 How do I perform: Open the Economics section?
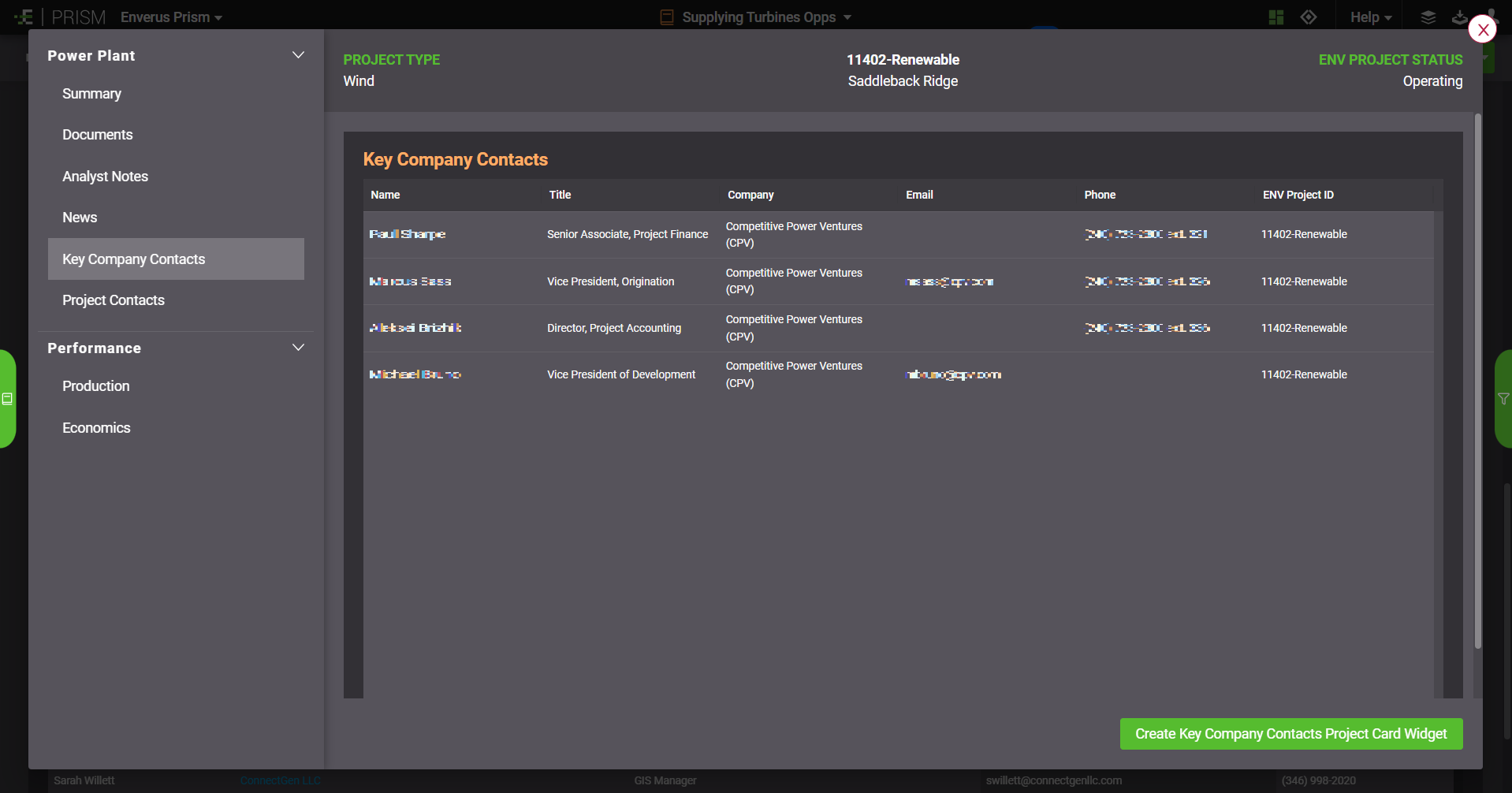[96, 428]
